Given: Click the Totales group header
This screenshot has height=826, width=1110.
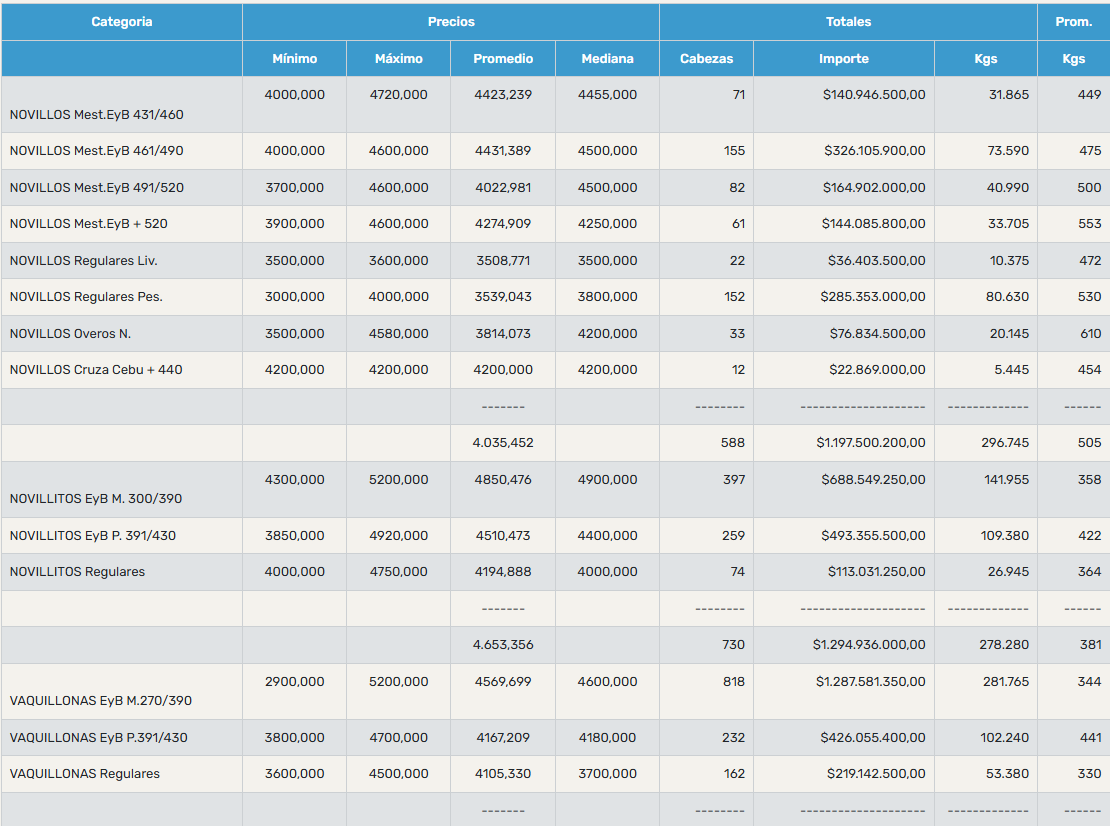Looking at the screenshot, I should point(848,22).
